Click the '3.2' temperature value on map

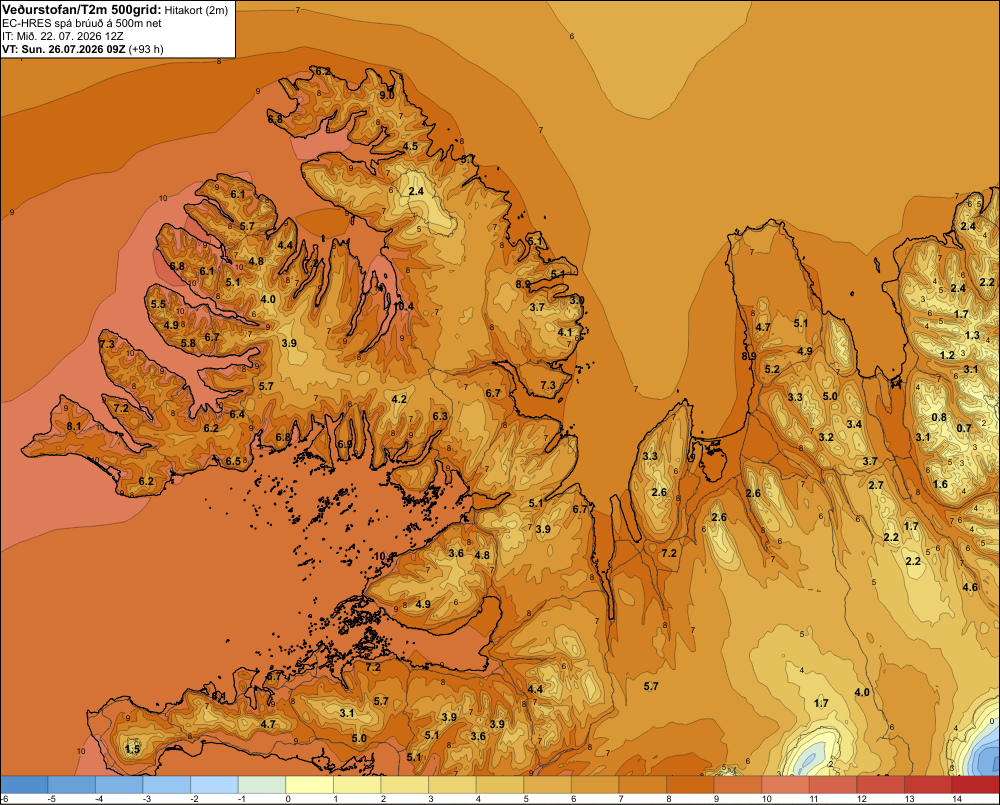[826, 437]
